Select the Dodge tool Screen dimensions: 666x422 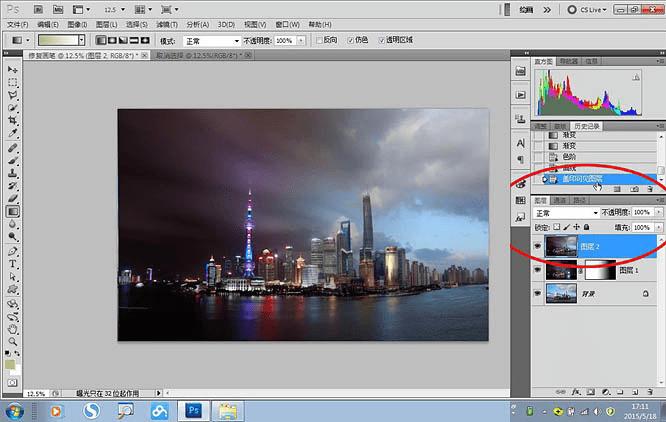[x=13, y=236]
